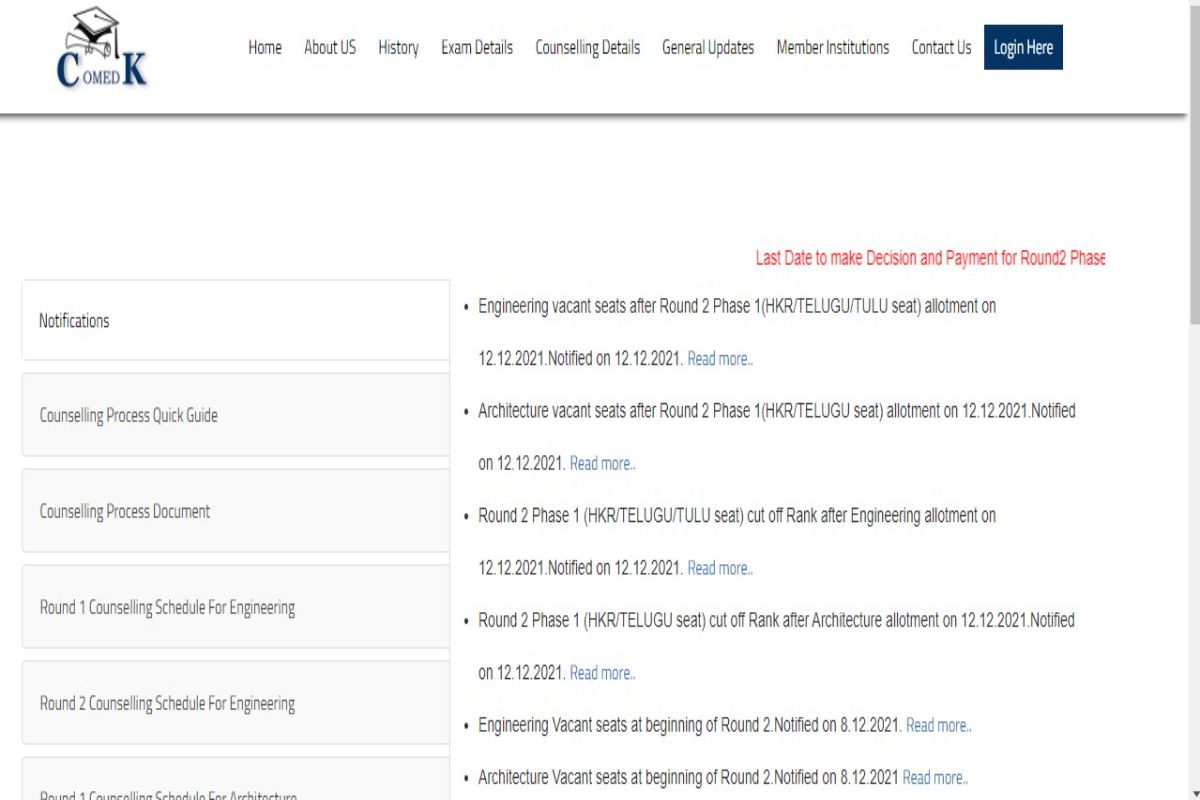This screenshot has height=800, width=1200.
Task: Open the Home menu item
Action: pyautogui.click(x=264, y=47)
